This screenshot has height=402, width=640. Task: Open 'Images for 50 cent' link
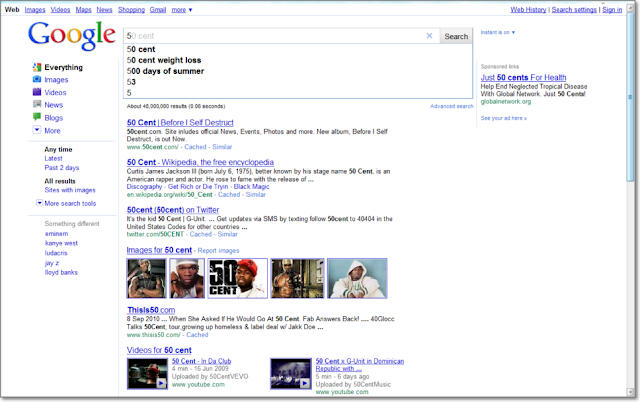pos(159,250)
